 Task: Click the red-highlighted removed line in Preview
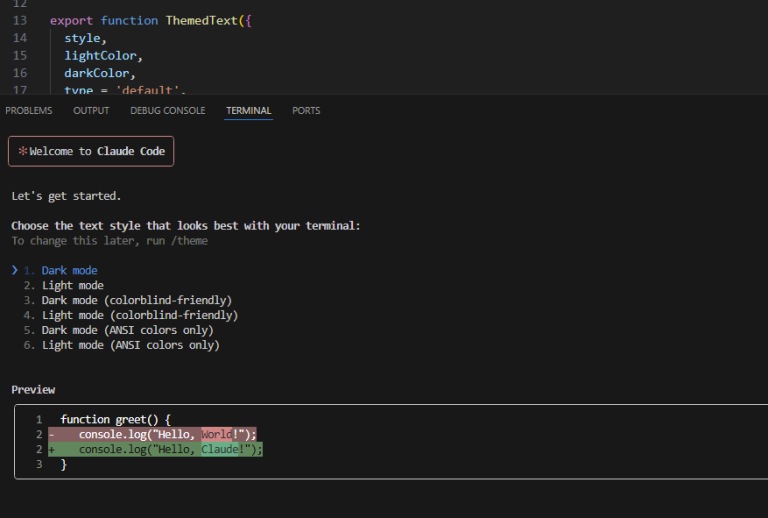[160, 435]
